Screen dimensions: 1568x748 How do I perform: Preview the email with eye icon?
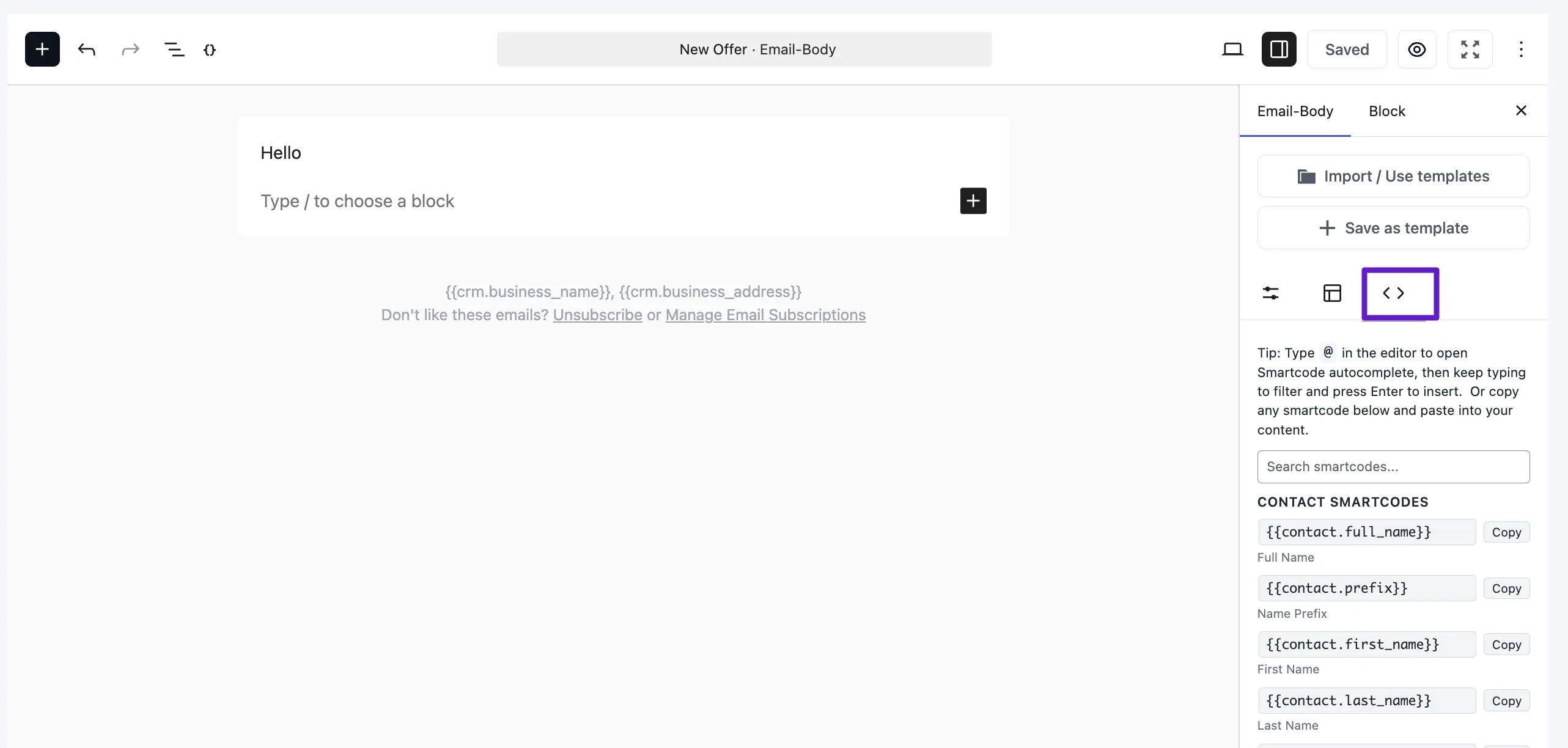point(1417,50)
